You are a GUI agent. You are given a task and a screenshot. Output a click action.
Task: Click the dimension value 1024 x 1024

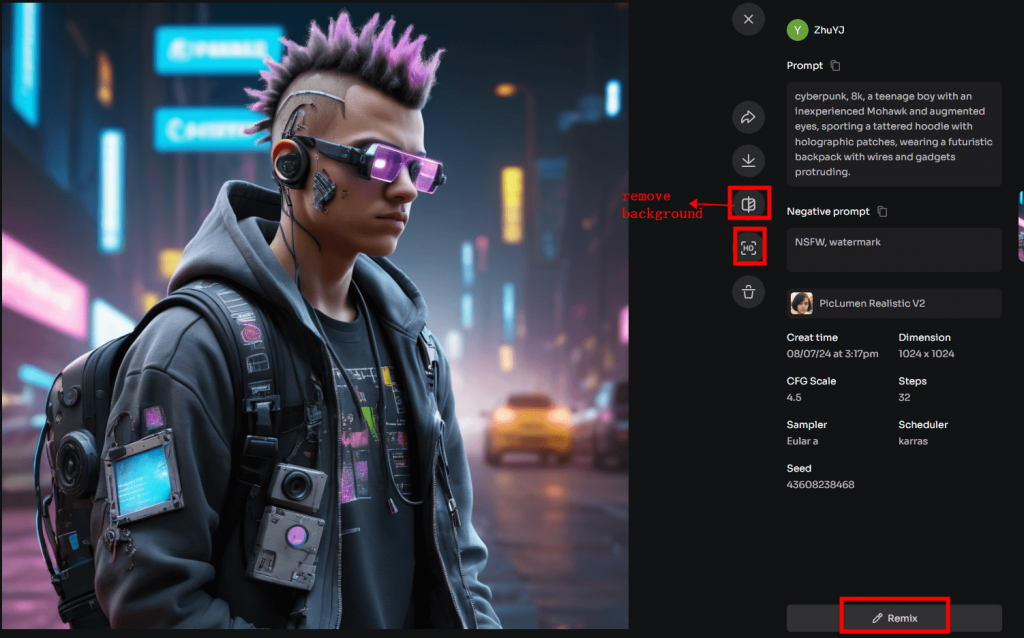tap(926, 353)
